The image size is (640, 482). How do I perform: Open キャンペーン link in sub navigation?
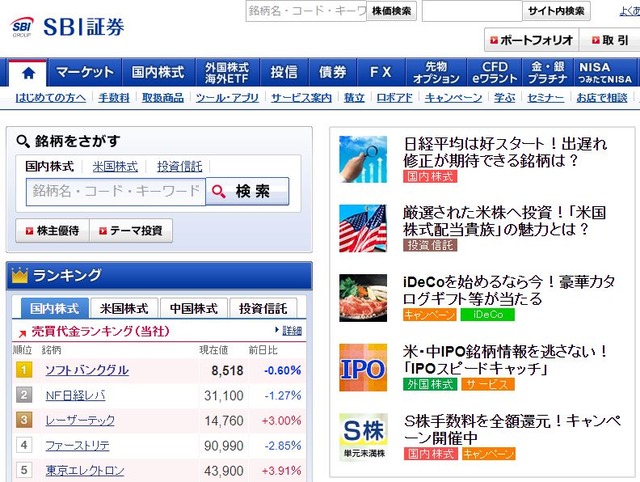(x=453, y=98)
